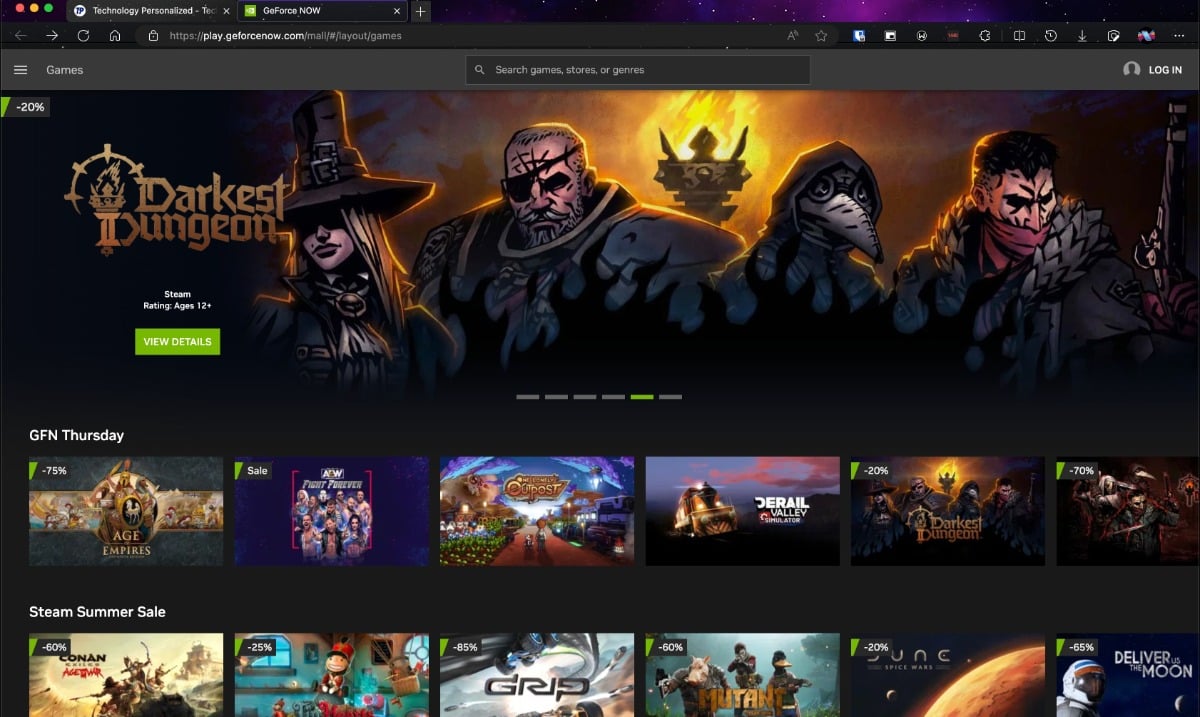
Task: View site information lock icon
Action: click(x=153, y=35)
